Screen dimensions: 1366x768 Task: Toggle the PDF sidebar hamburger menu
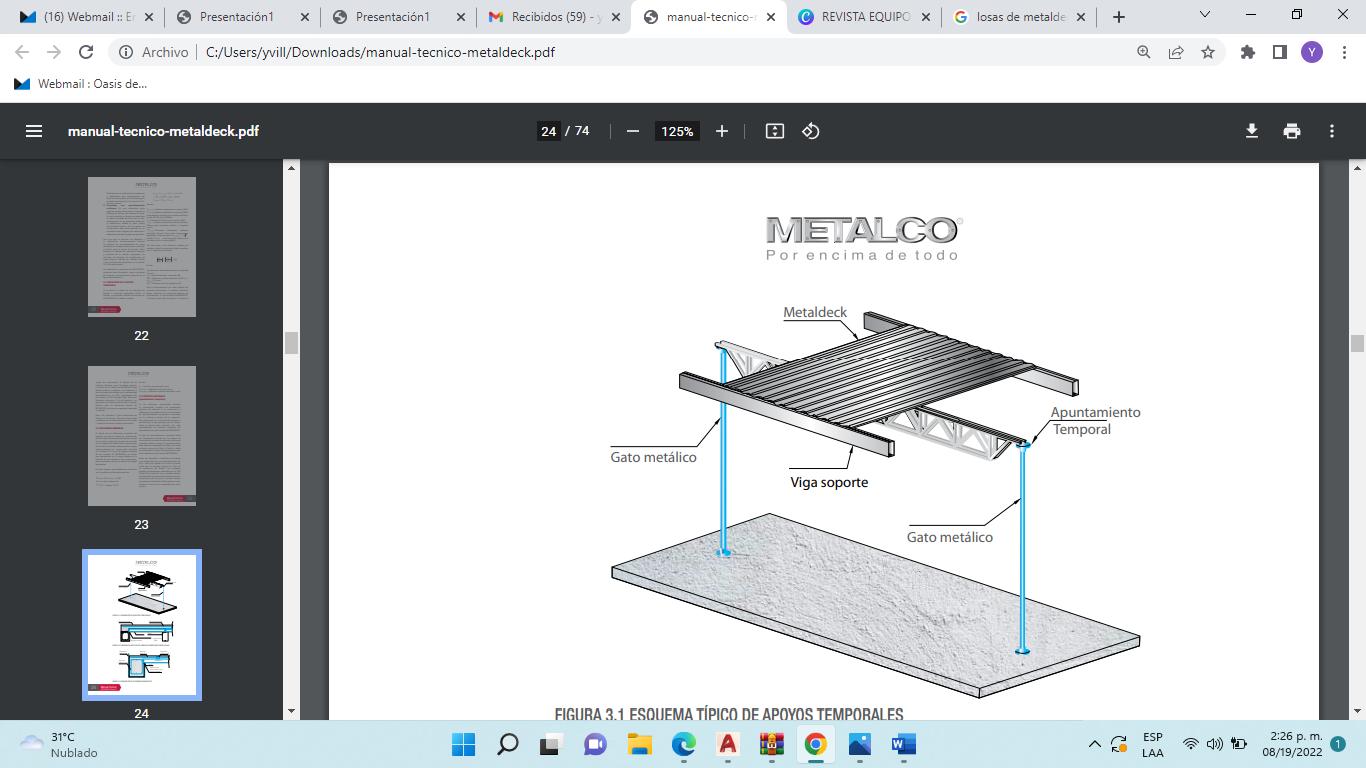point(34,131)
